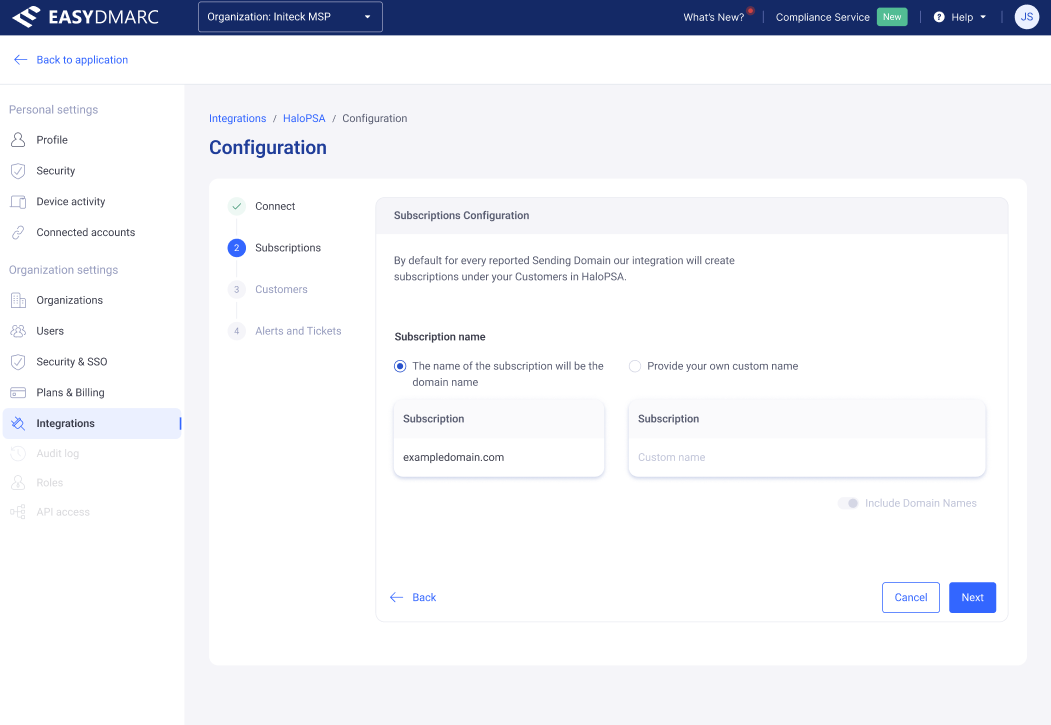Click the Security shield icon
Viewport: 1051px width, 725px height.
tap(18, 170)
